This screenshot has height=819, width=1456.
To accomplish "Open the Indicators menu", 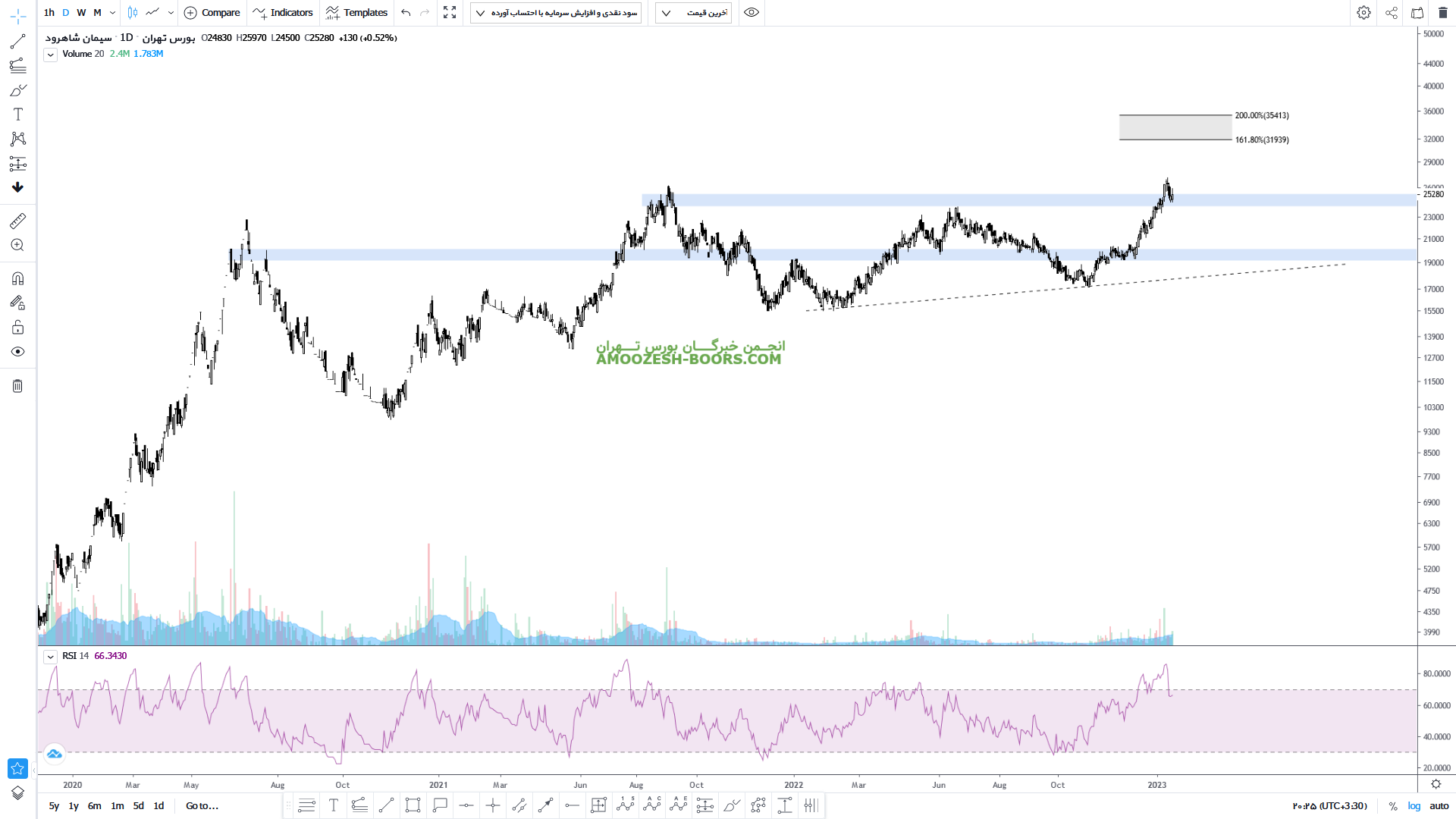I will (283, 12).
